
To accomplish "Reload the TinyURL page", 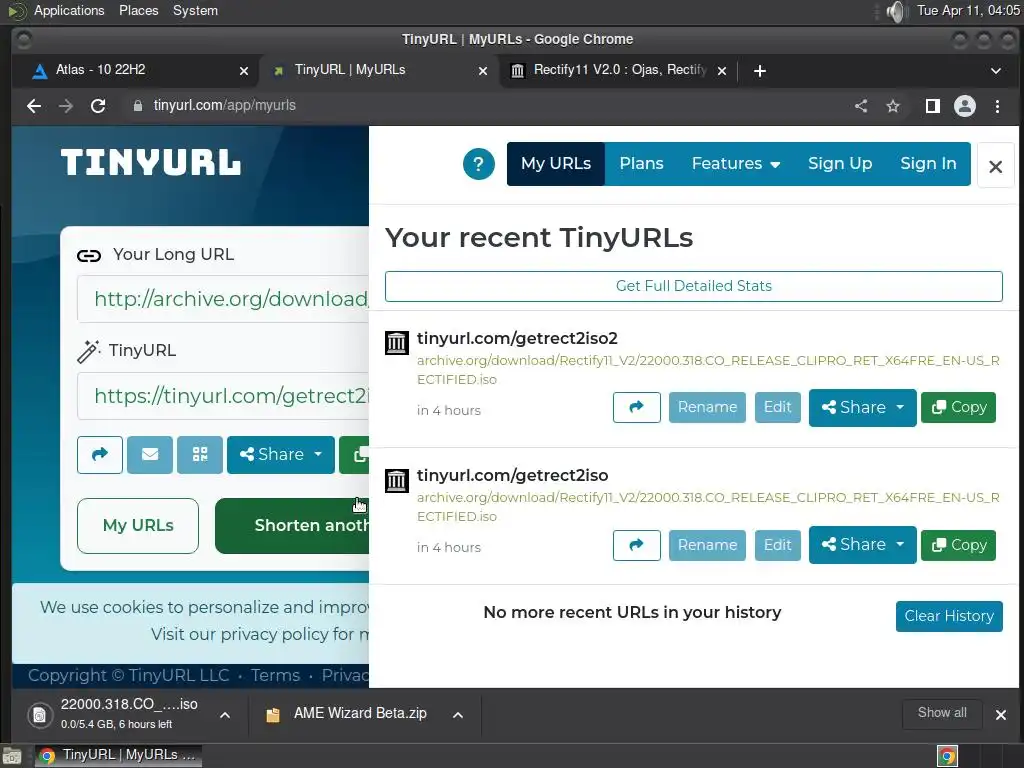I will coord(98,106).
